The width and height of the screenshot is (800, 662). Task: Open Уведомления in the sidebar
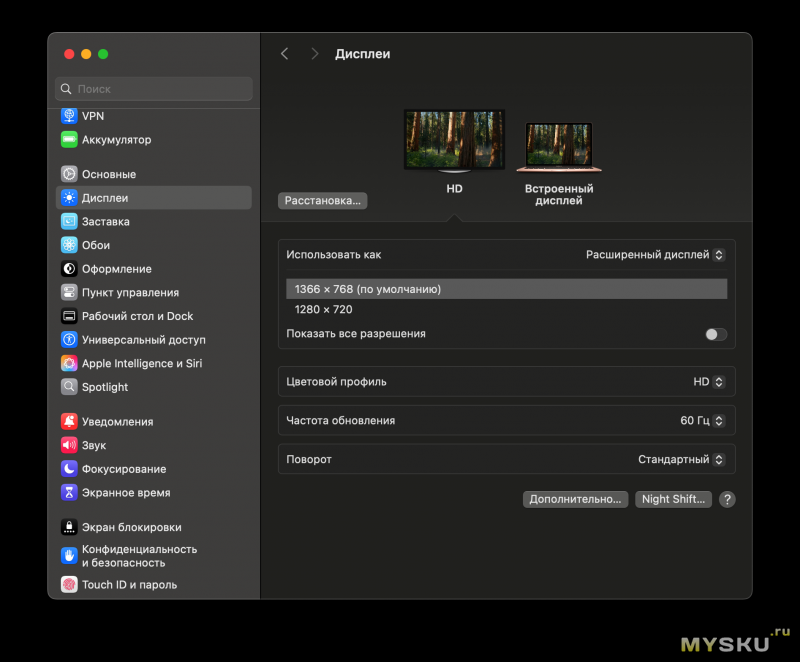coord(117,422)
